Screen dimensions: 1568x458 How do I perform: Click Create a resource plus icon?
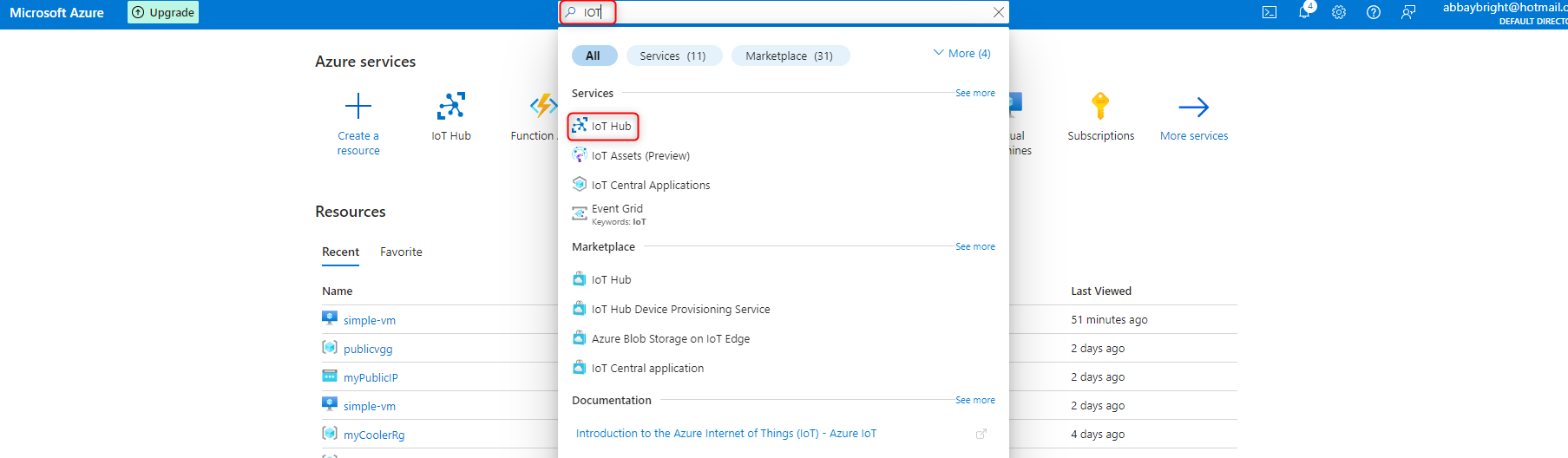click(358, 107)
